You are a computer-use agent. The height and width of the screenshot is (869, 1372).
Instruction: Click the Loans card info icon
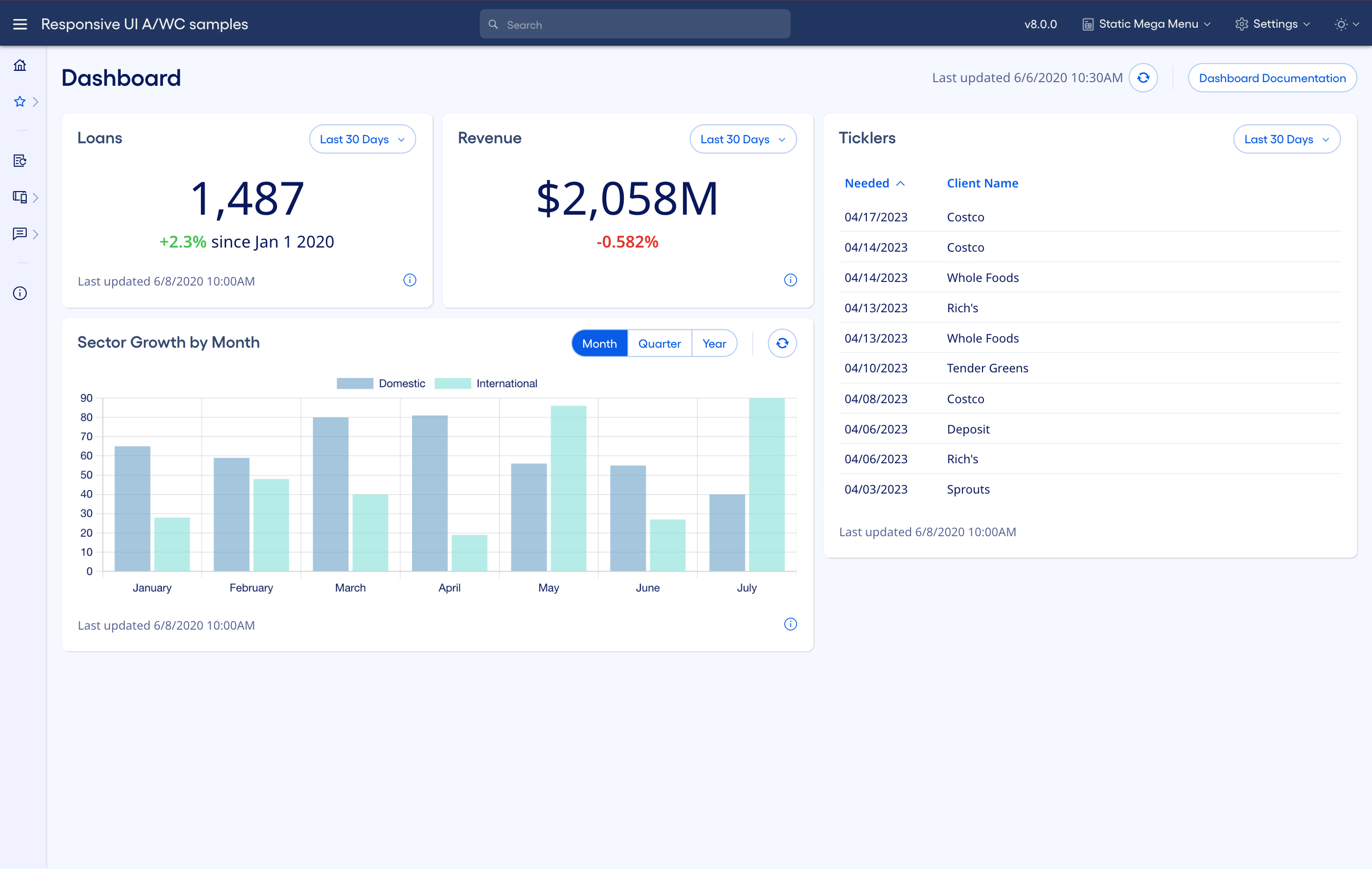[x=410, y=280]
